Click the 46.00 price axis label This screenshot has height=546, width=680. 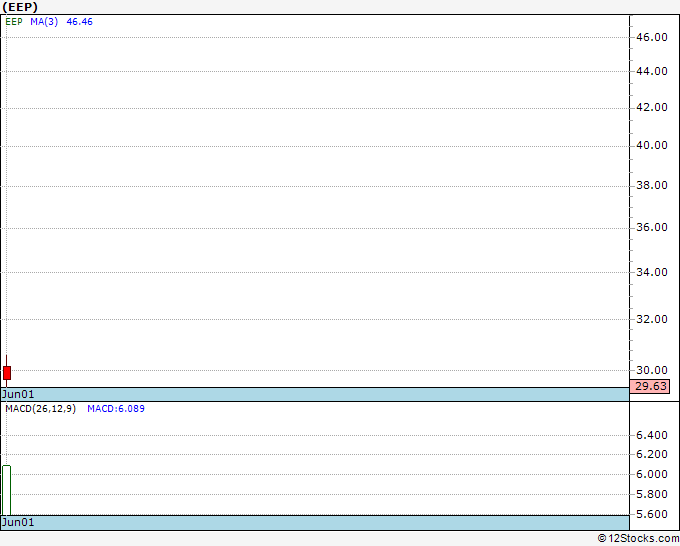tap(652, 37)
